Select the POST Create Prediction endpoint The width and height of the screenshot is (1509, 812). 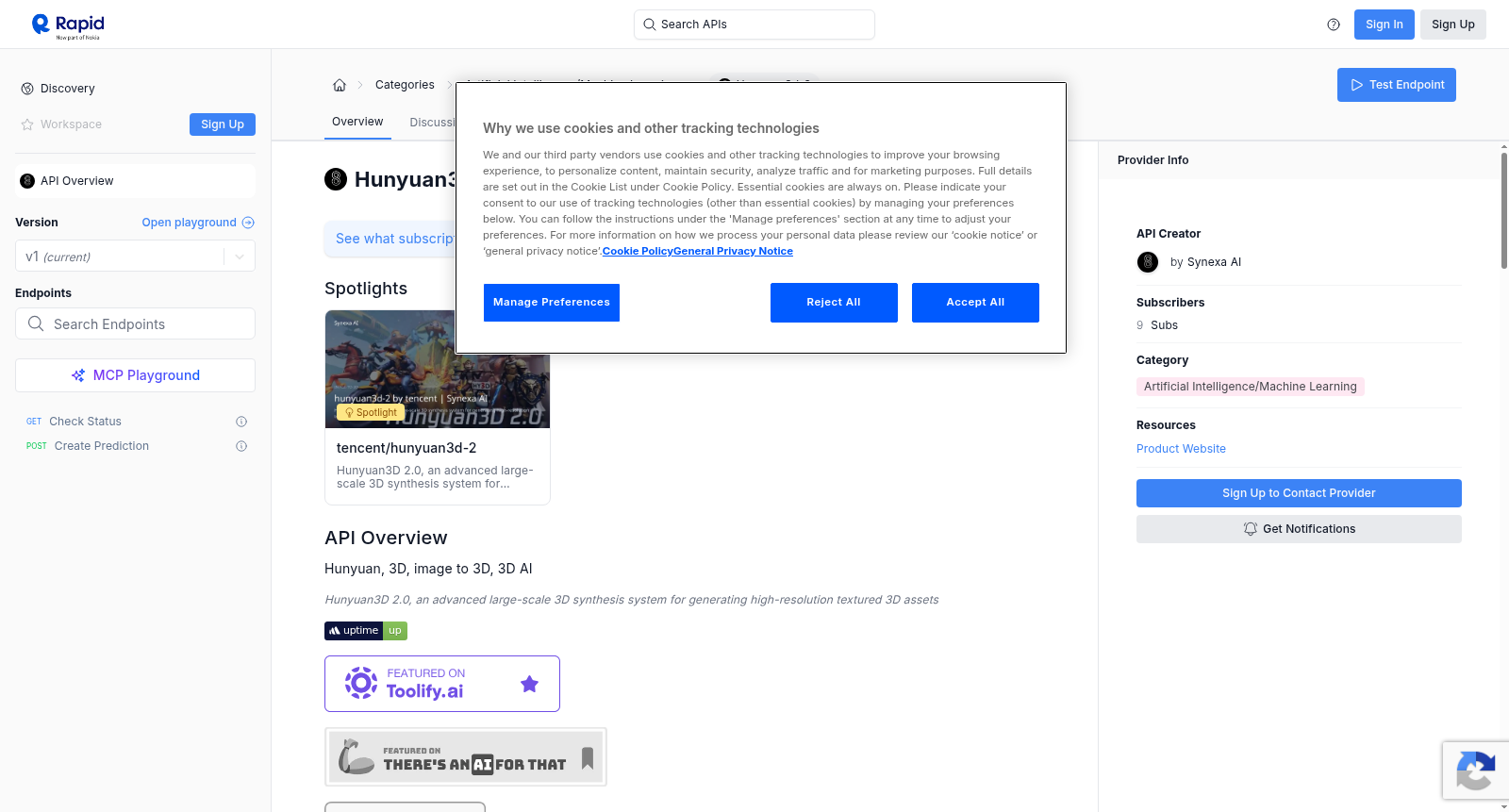(x=102, y=446)
